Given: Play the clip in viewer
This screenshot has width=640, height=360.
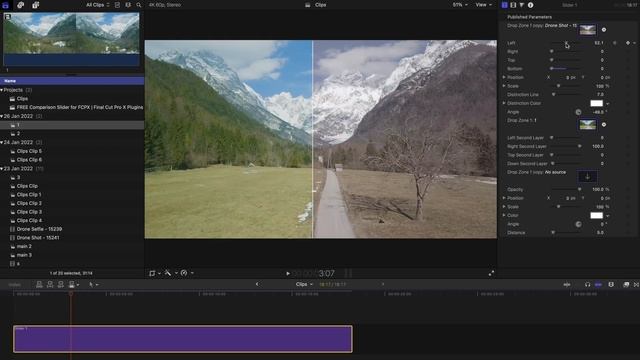Looking at the screenshot, I should tap(288, 273).
